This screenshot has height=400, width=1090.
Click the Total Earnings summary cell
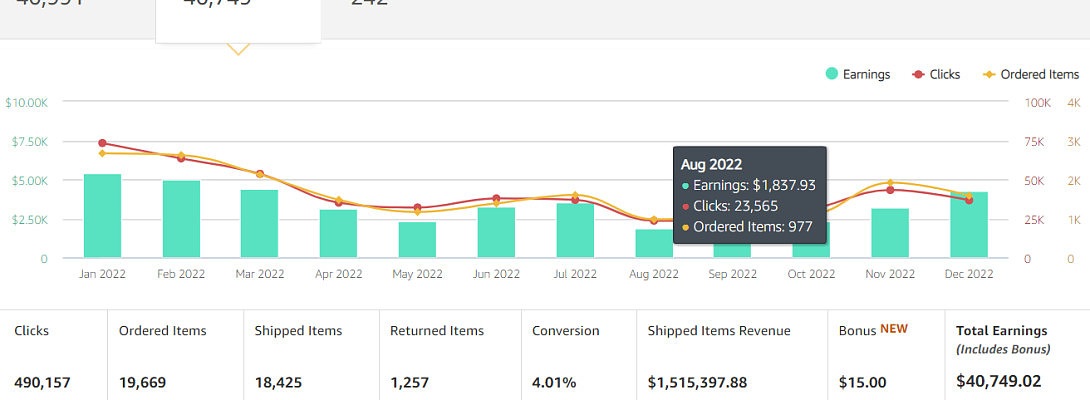pos(1015,356)
